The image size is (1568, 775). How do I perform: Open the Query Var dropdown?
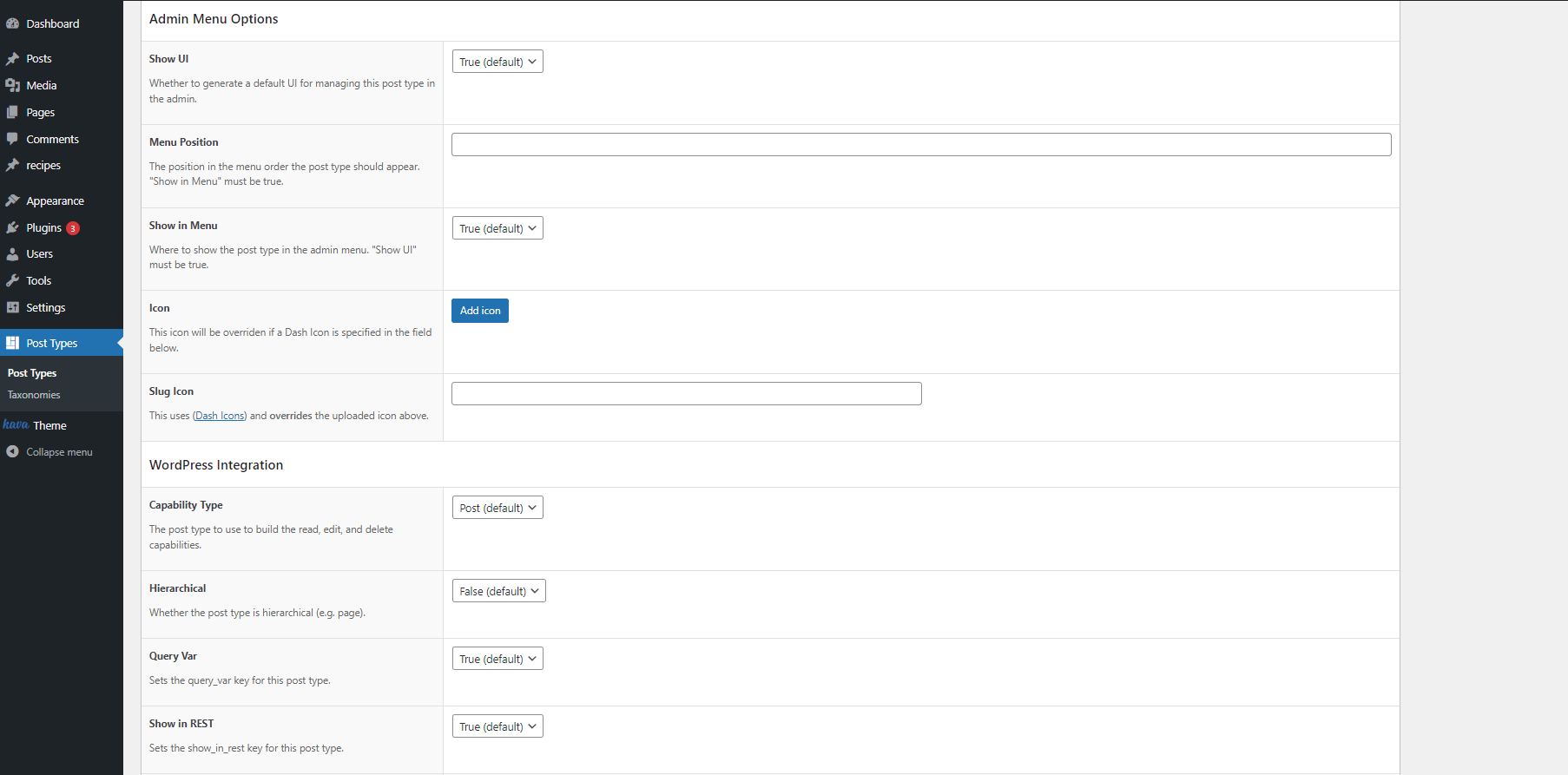pos(497,659)
